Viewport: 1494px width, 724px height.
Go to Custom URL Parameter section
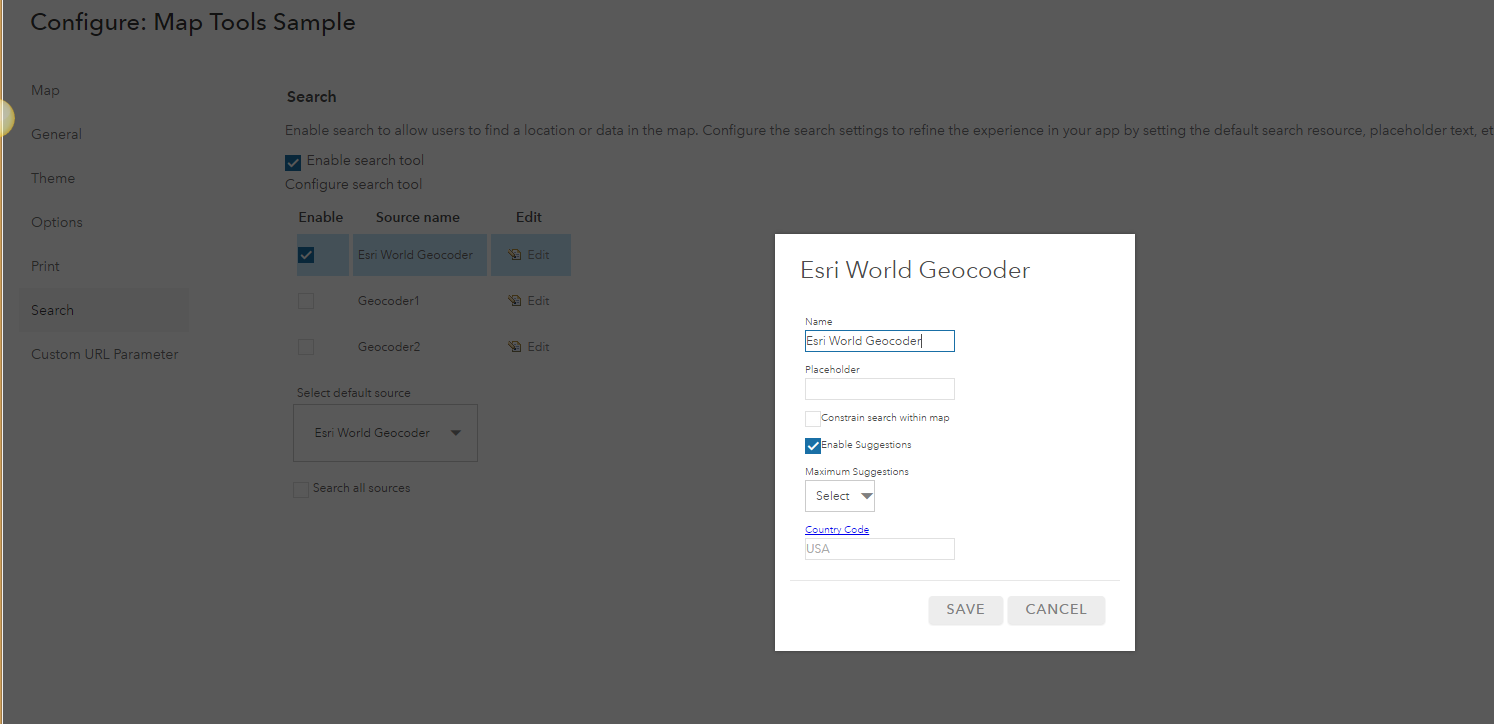click(x=104, y=354)
